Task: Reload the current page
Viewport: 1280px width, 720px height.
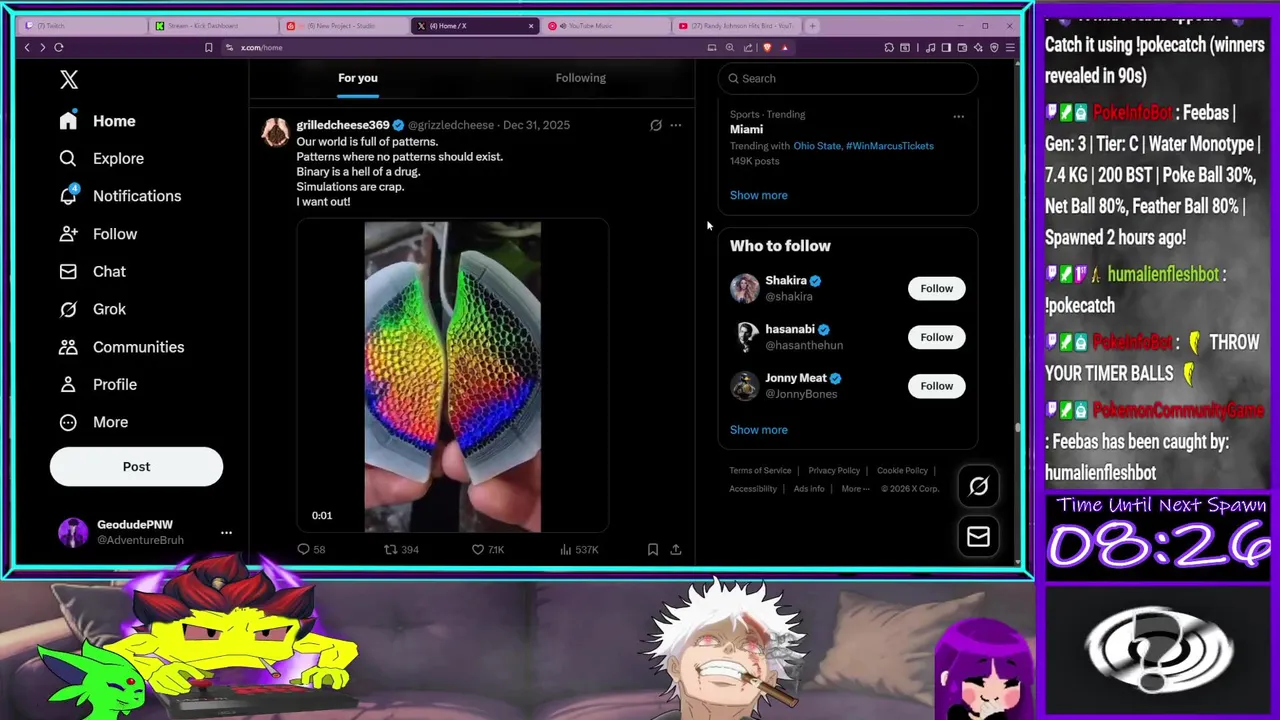Action: click(59, 47)
